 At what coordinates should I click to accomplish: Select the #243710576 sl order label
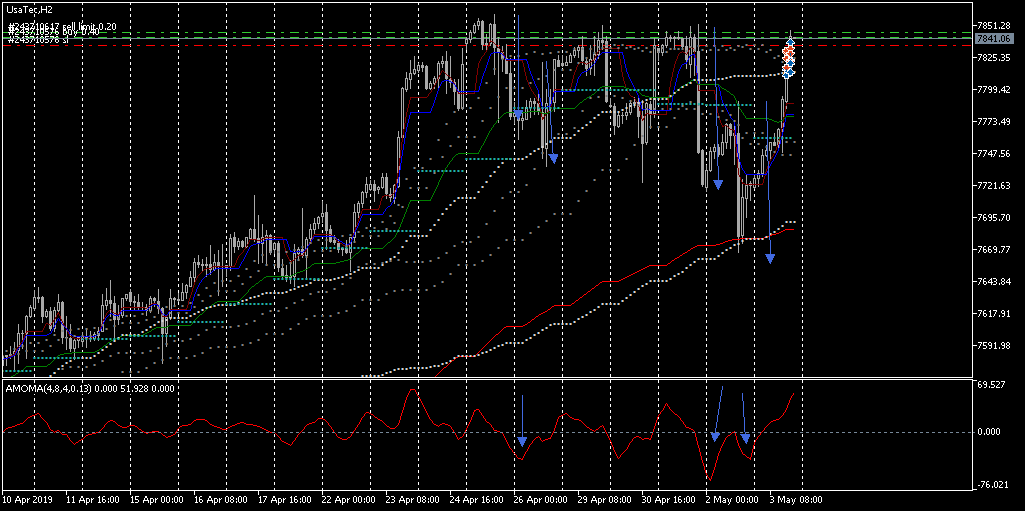39,40
